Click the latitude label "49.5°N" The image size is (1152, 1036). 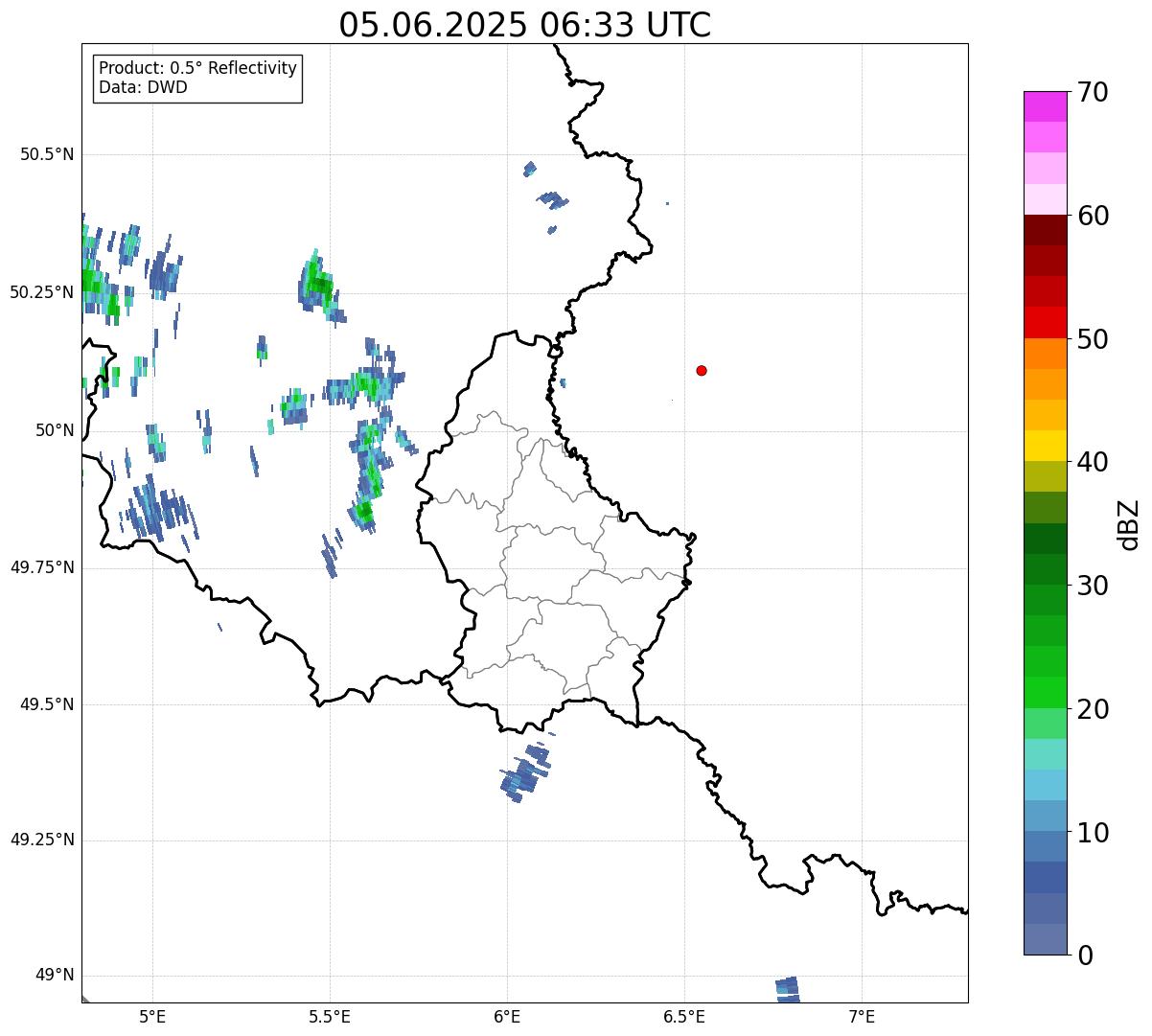click(x=47, y=704)
